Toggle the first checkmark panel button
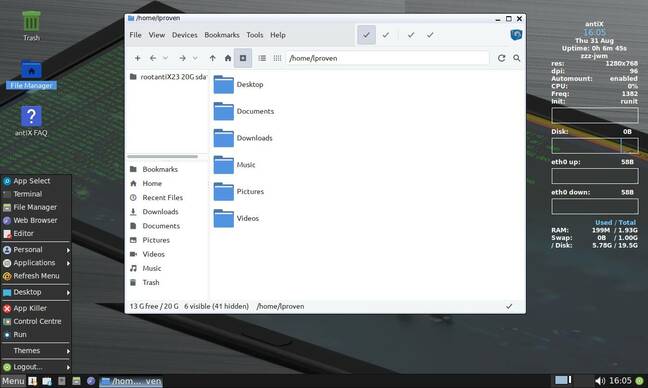 366,35
